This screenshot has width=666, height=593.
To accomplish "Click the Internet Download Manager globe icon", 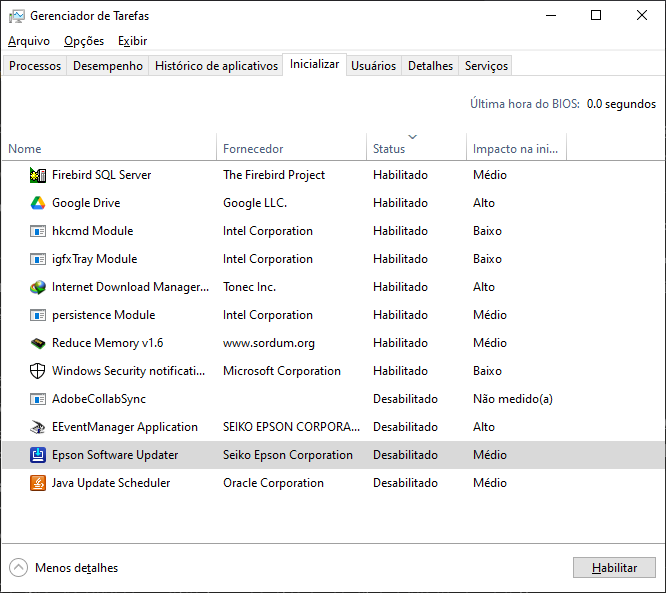I will tap(38, 287).
